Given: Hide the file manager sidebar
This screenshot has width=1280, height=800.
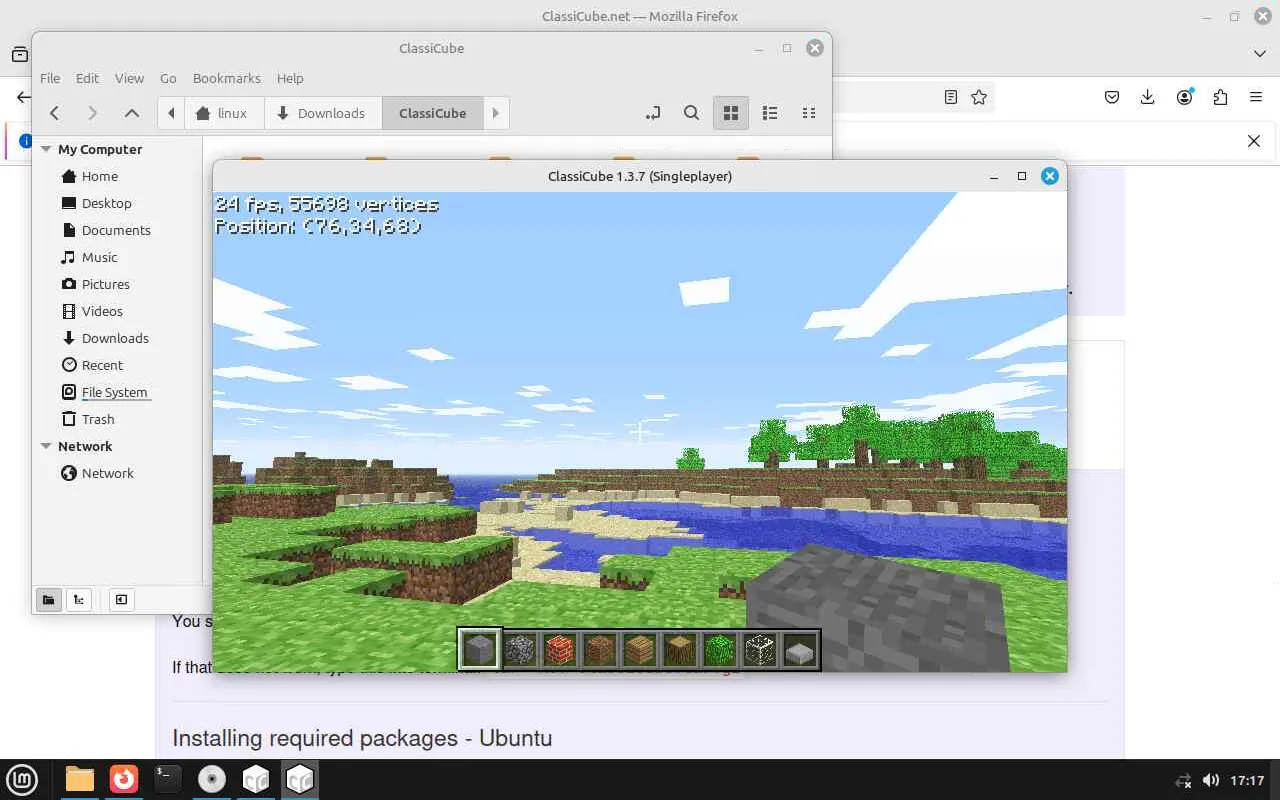Looking at the screenshot, I should [x=121, y=599].
